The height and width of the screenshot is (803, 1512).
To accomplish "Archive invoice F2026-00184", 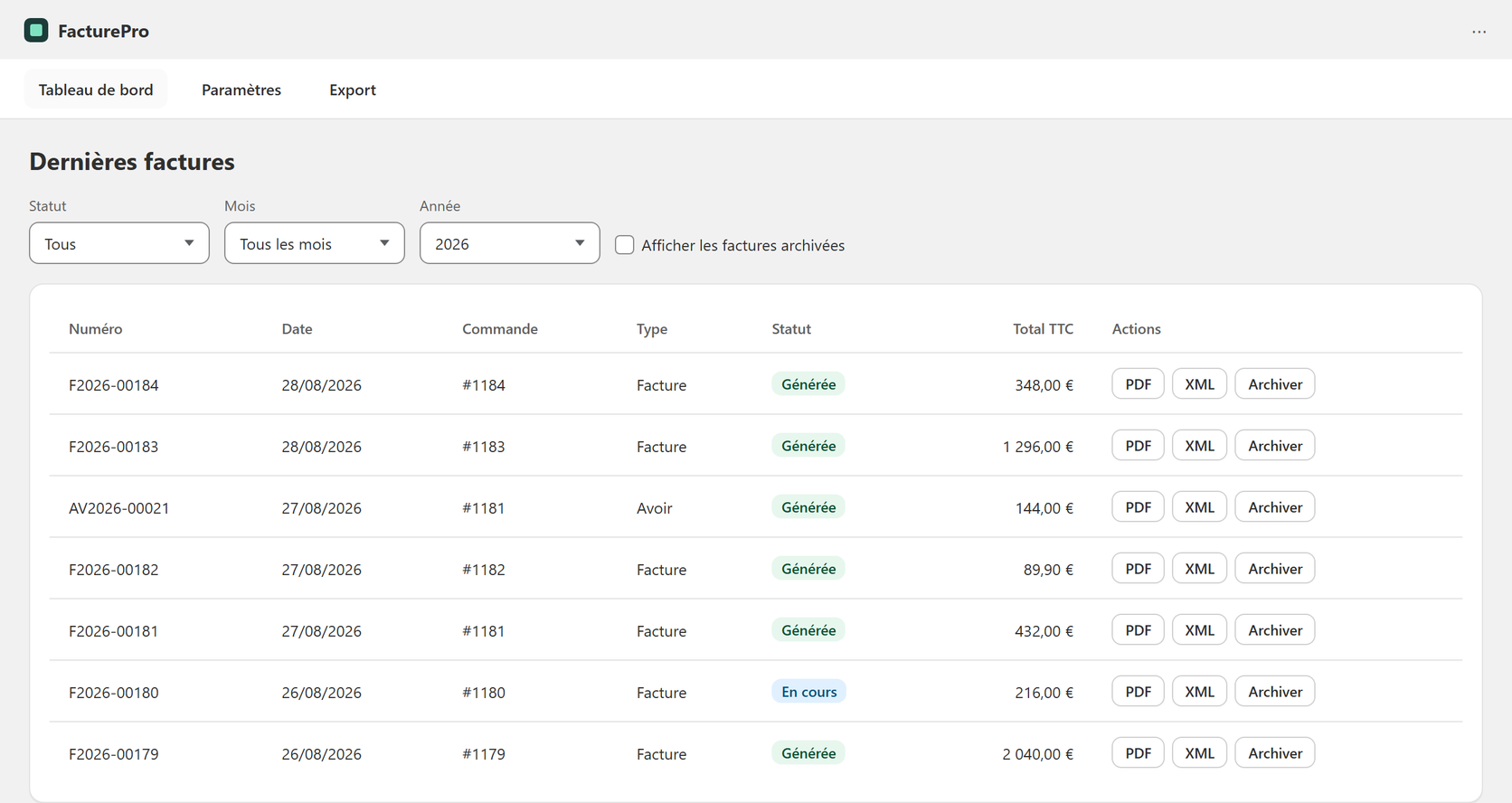I will click(1275, 384).
